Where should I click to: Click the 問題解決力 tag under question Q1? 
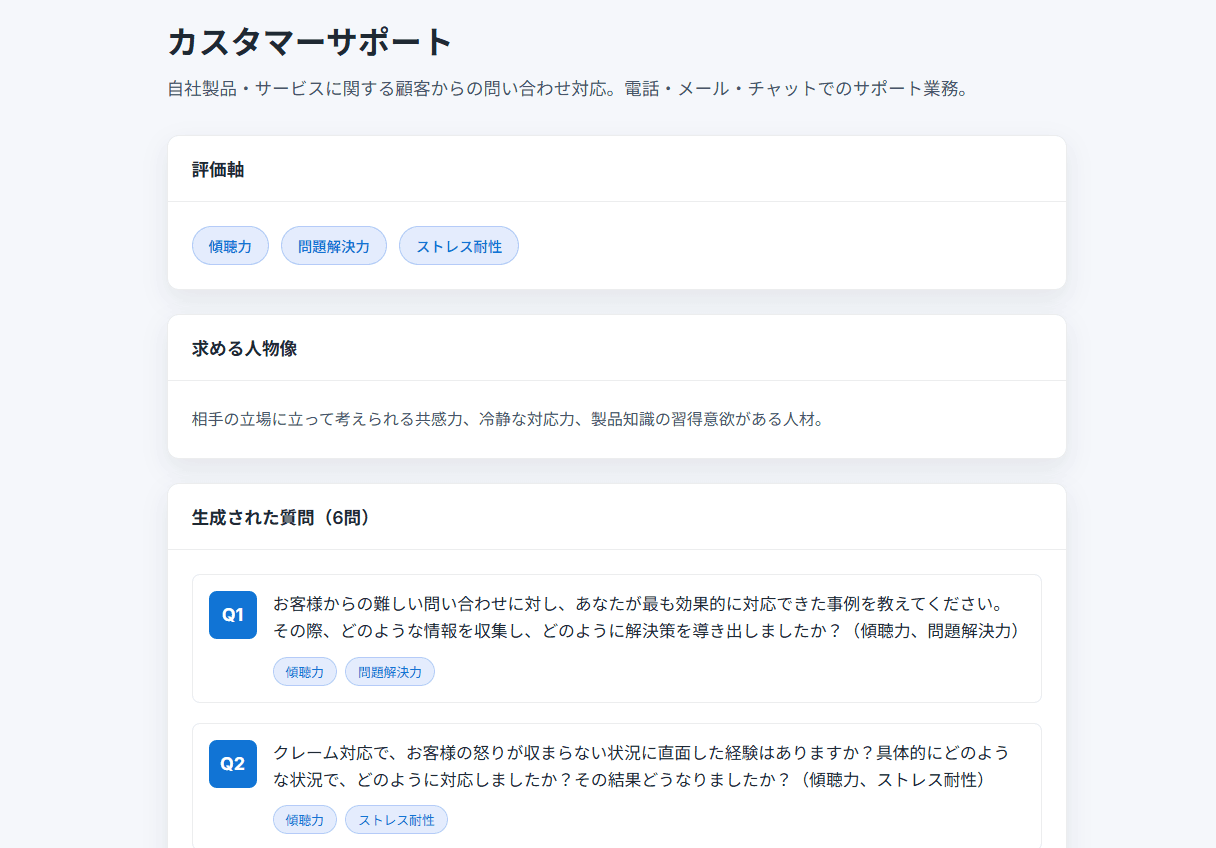point(389,671)
